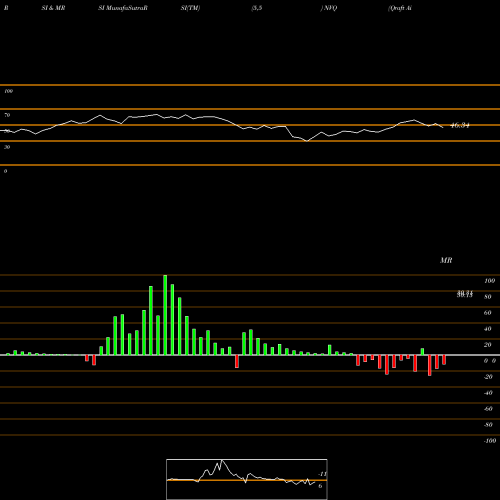The image size is (500, 500).
Task: Click the MR axis label -60
Action: coord(488,409)
